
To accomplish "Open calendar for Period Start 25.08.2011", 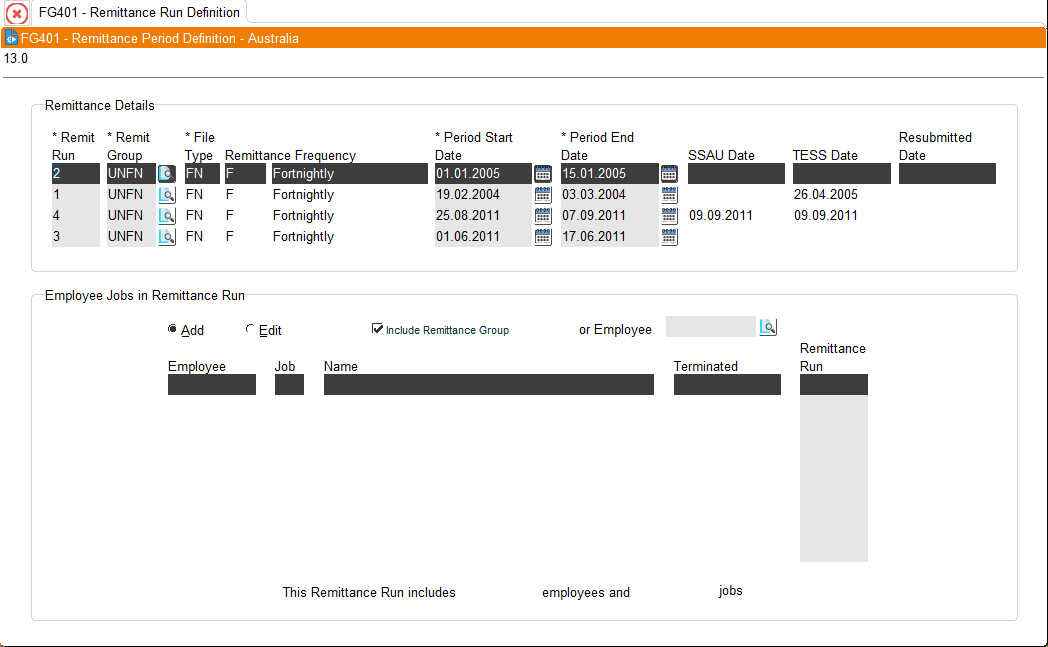I will [543, 216].
